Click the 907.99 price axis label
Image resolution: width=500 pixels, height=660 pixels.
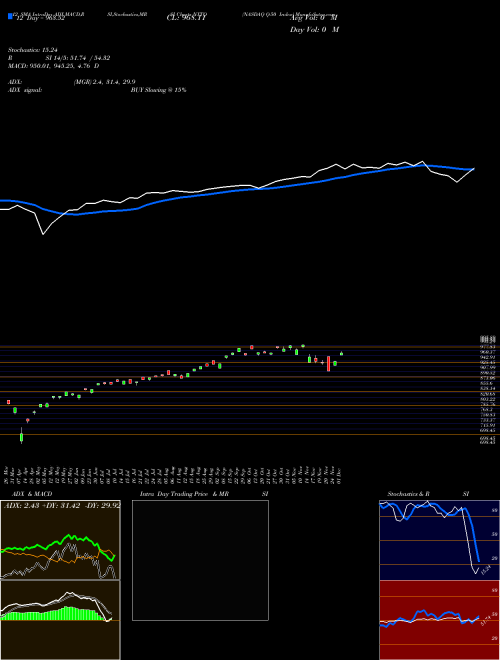pyautogui.click(x=489, y=367)
